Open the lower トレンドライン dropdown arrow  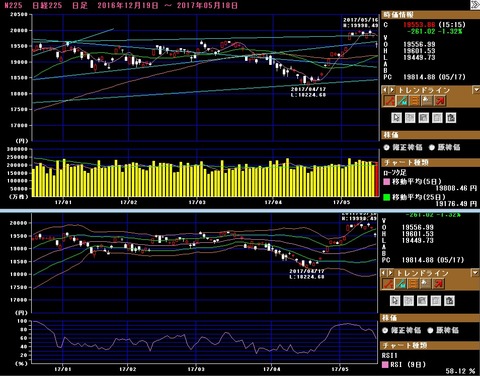[475, 273]
